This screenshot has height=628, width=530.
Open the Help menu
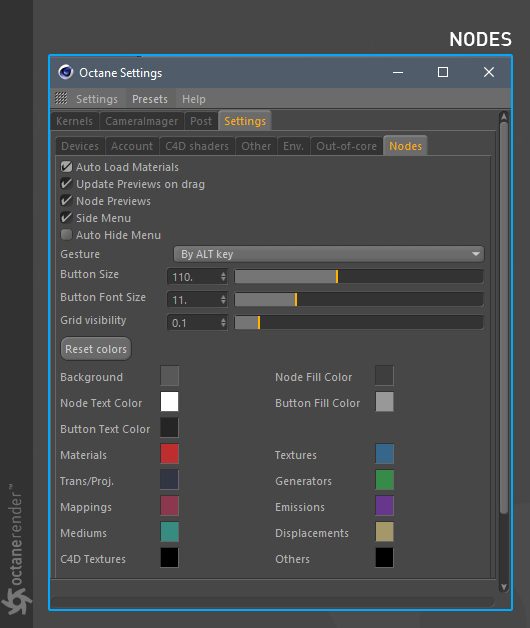tap(194, 99)
